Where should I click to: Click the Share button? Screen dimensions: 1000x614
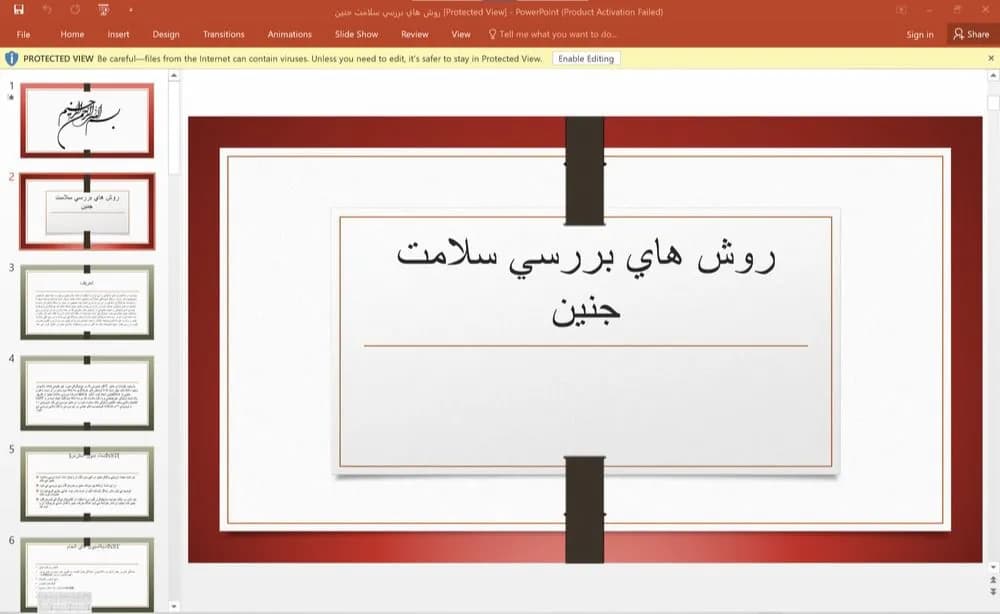pos(971,34)
